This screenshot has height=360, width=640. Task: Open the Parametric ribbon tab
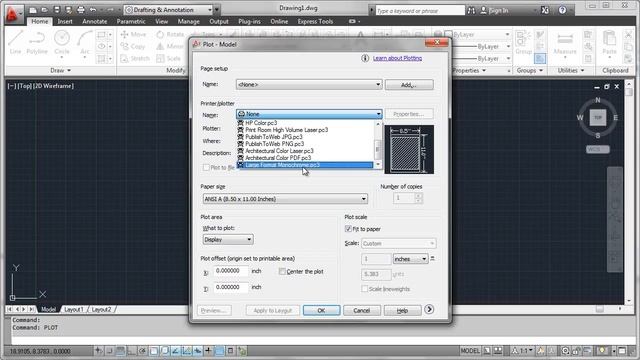point(131,21)
